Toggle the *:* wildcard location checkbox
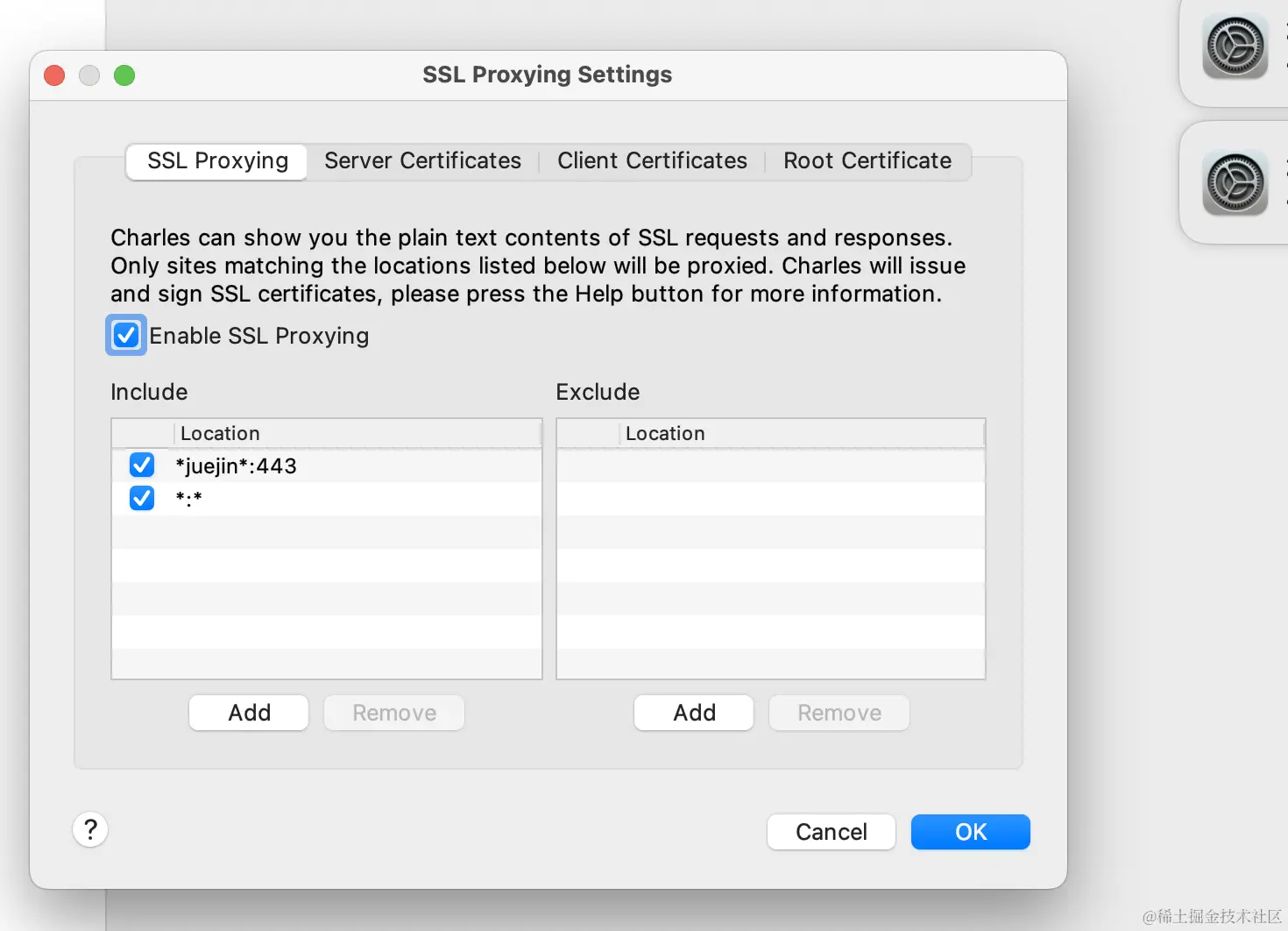 [x=142, y=498]
